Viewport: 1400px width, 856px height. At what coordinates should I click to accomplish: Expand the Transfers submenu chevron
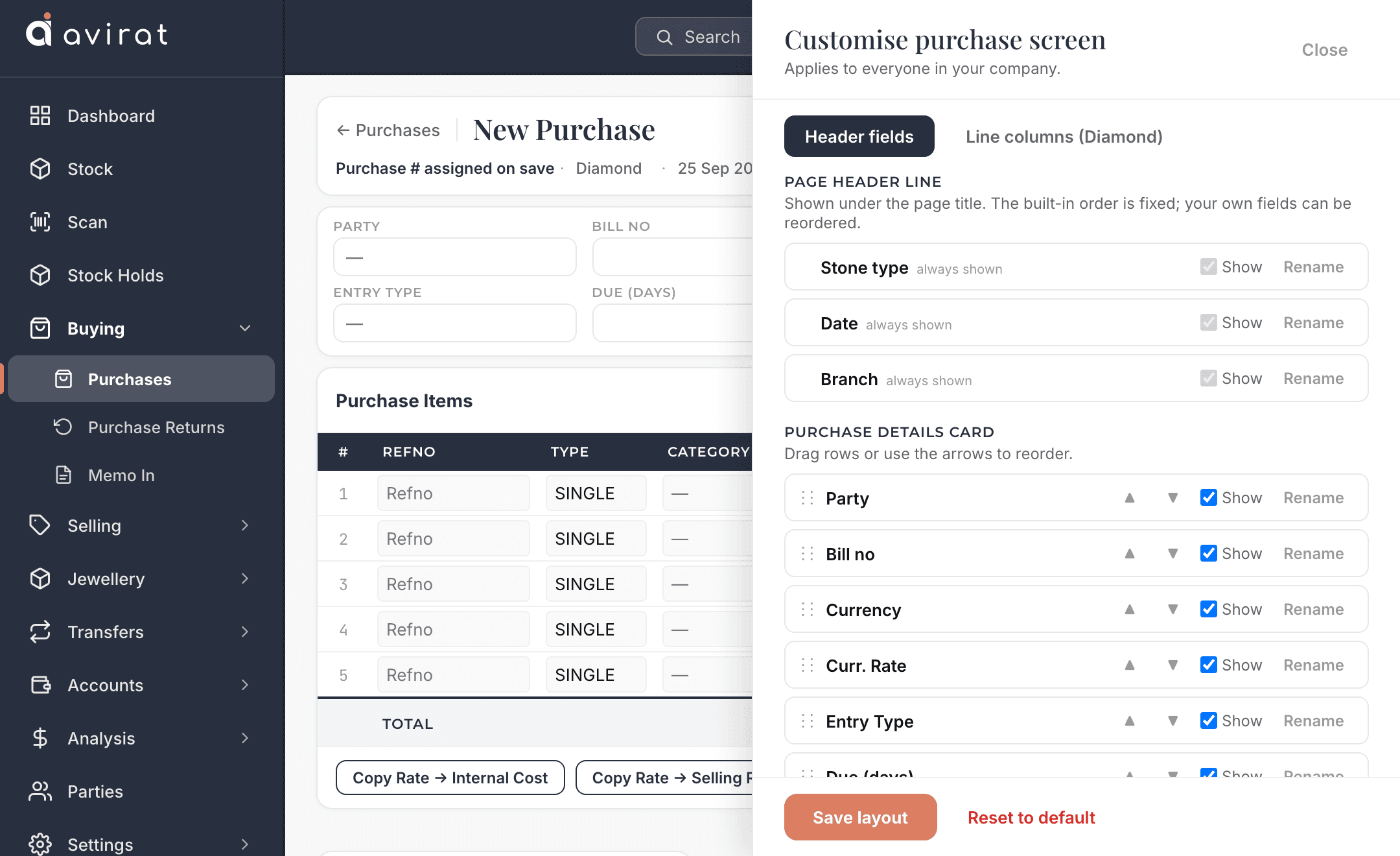click(x=245, y=632)
